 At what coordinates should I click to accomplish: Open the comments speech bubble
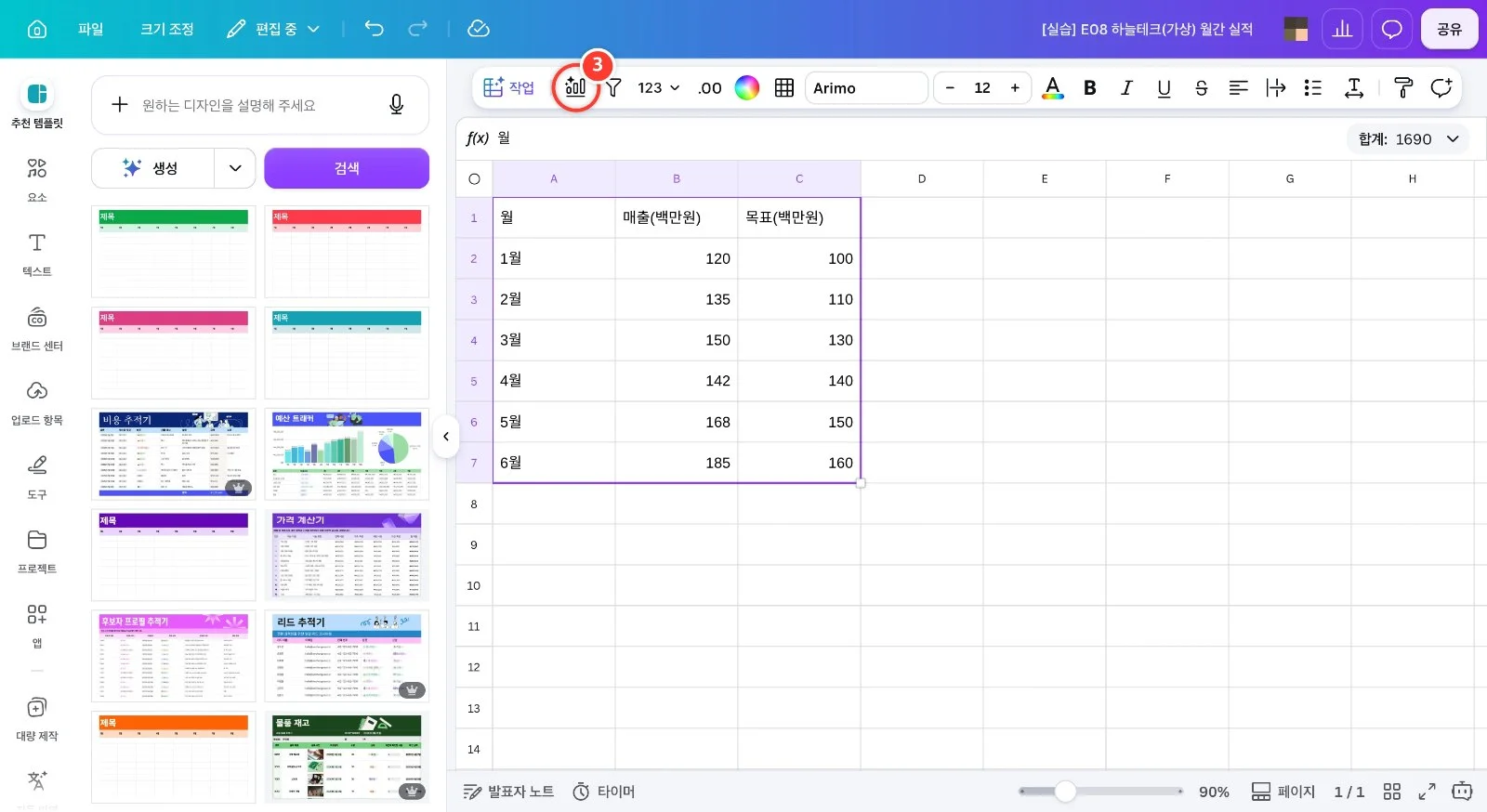(1391, 29)
